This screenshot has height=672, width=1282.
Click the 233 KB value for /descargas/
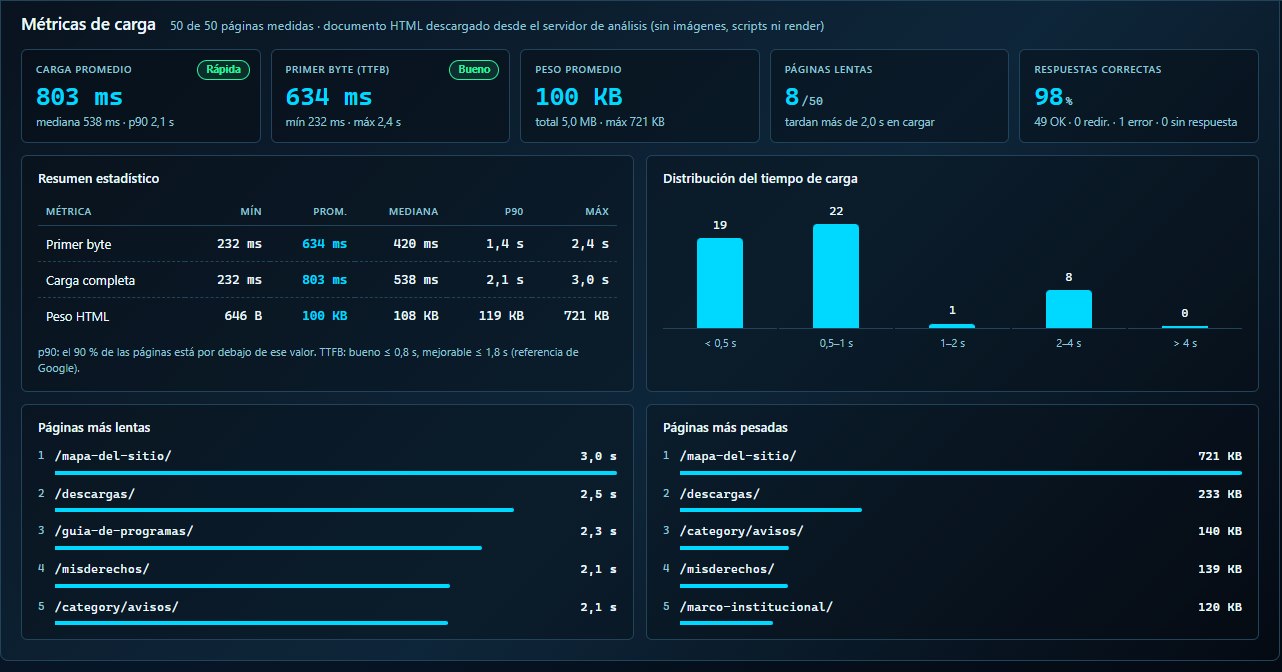click(1220, 494)
